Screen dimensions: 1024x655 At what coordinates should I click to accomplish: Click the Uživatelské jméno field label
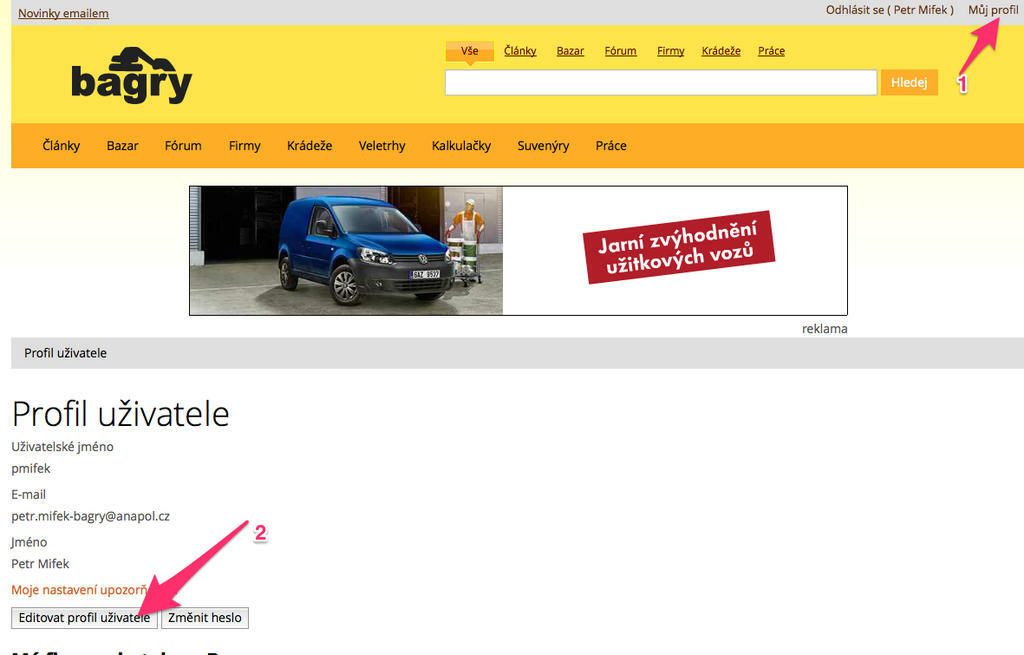pyautogui.click(x=62, y=447)
